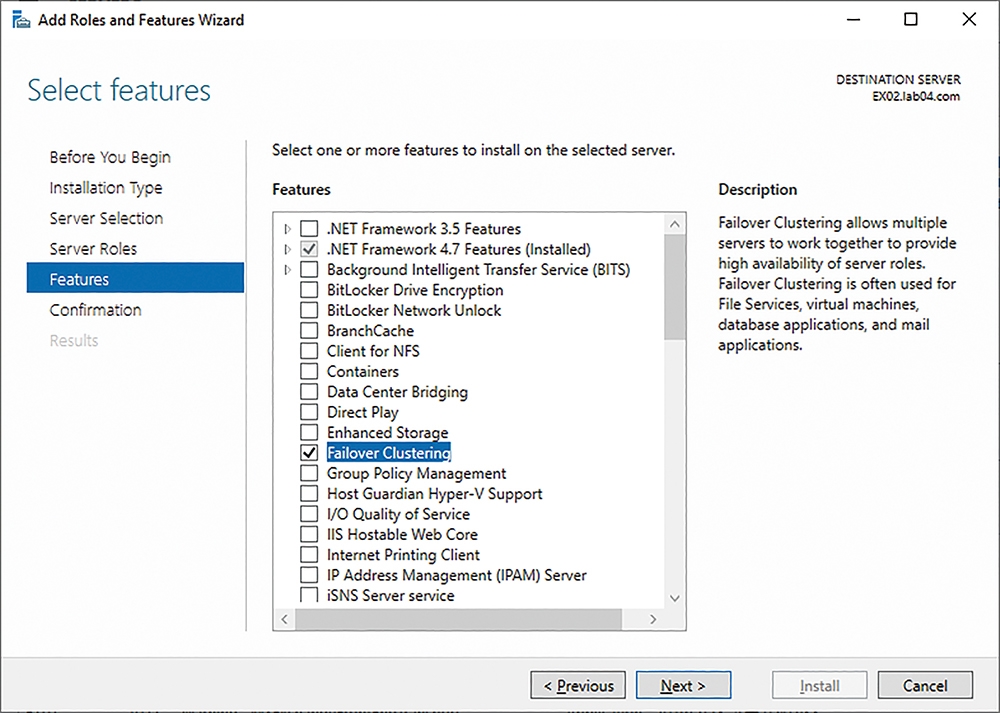The image size is (1000, 713).
Task: Open Installation Type step
Action: 106,188
